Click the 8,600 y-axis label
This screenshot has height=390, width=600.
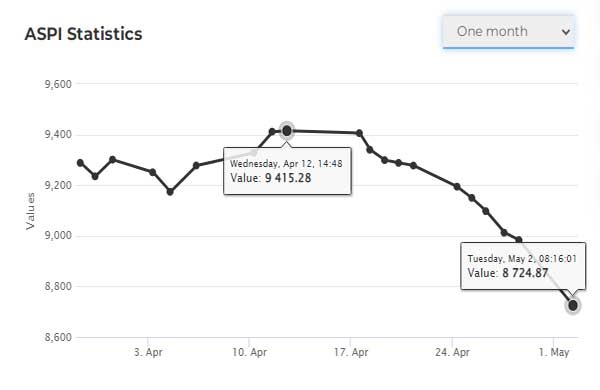58,337
